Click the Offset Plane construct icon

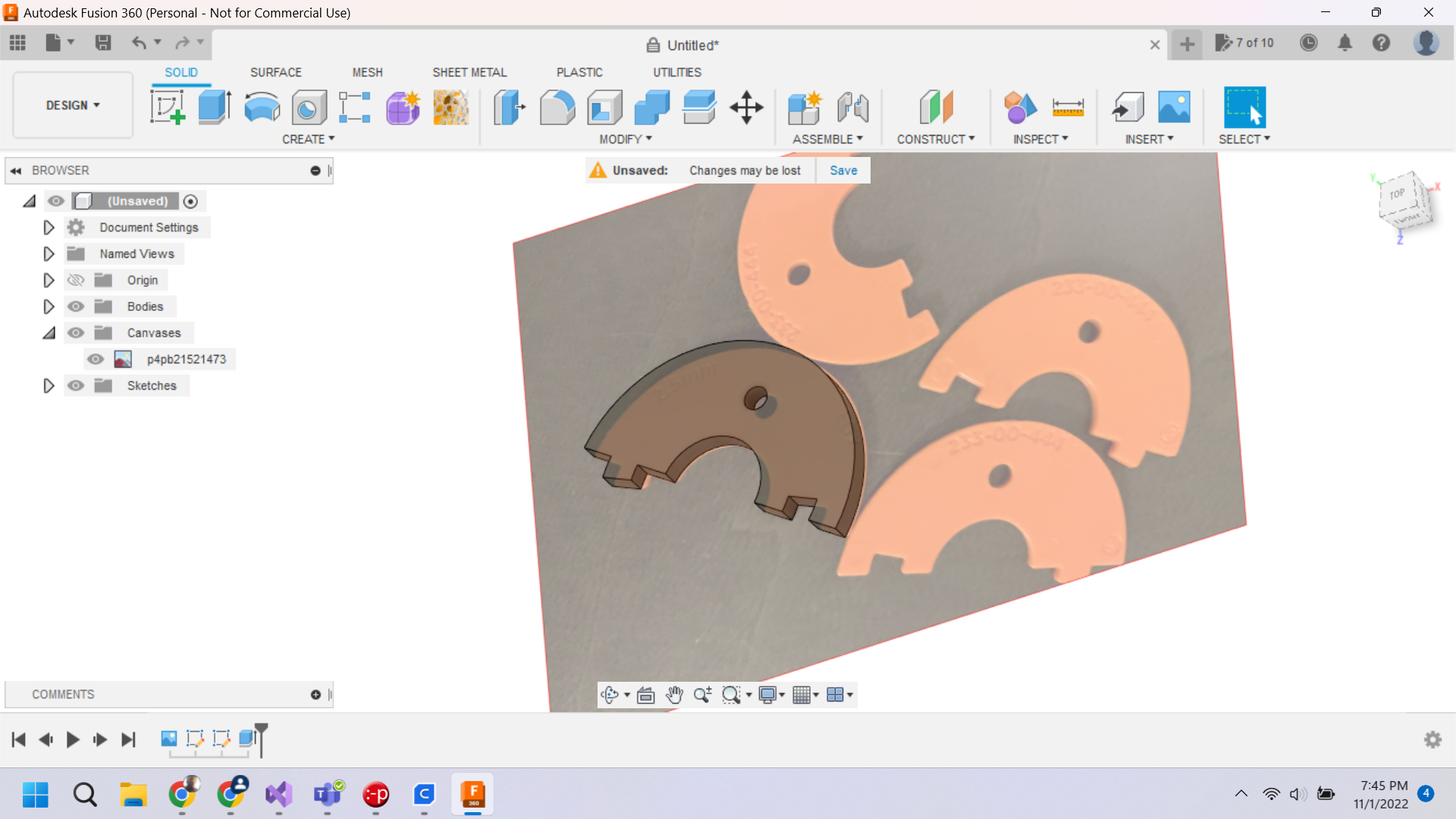[936, 107]
